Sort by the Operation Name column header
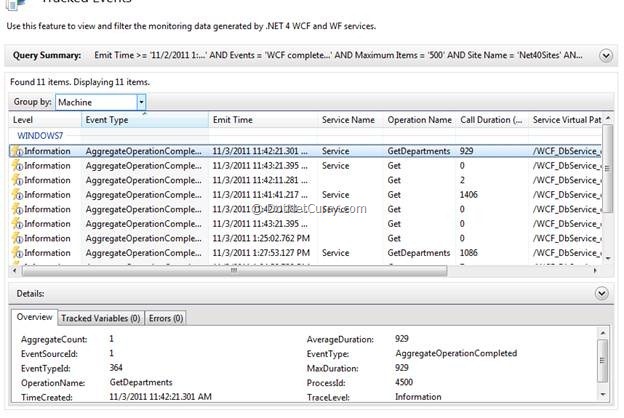This screenshot has height=418, width=624. pyautogui.click(x=419, y=120)
